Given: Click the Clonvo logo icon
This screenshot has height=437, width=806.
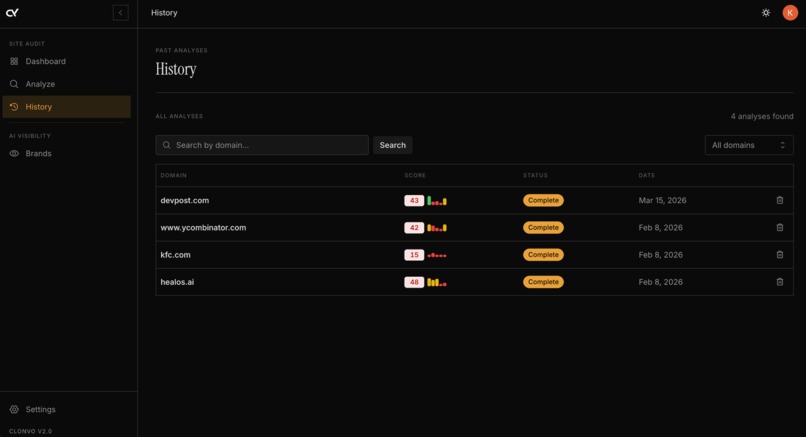Looking at the screenshot, I should 12,13.
